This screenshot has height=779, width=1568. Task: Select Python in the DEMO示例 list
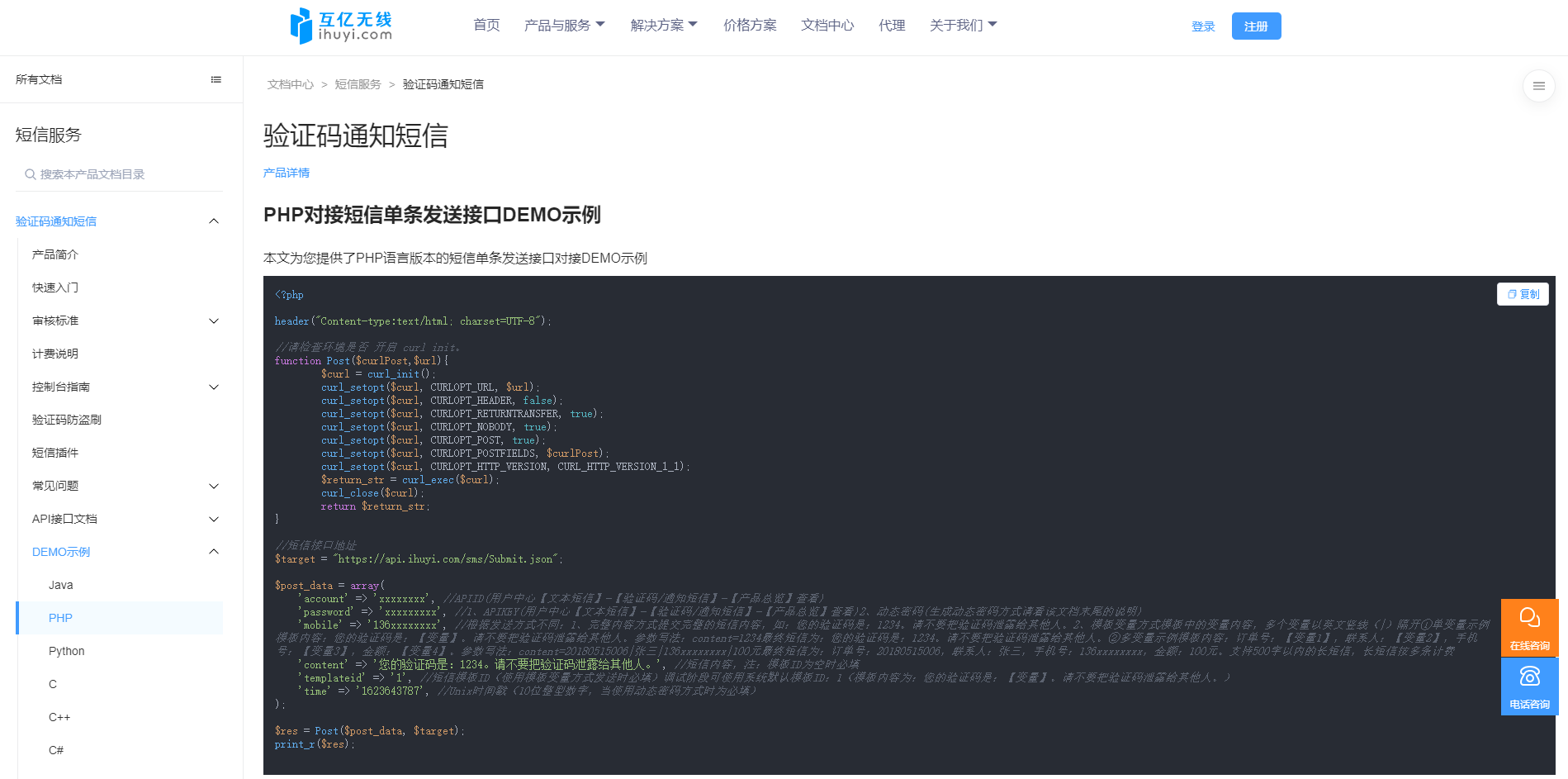[x=66, y=650]
